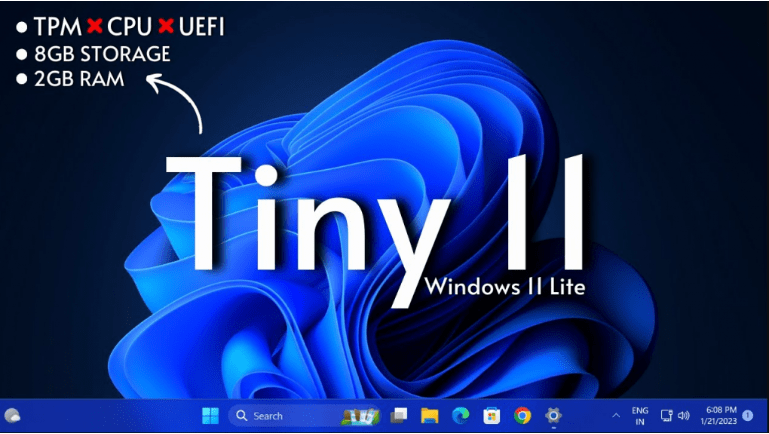Open the weather widgets icon on taskbar

coord(12,416)
